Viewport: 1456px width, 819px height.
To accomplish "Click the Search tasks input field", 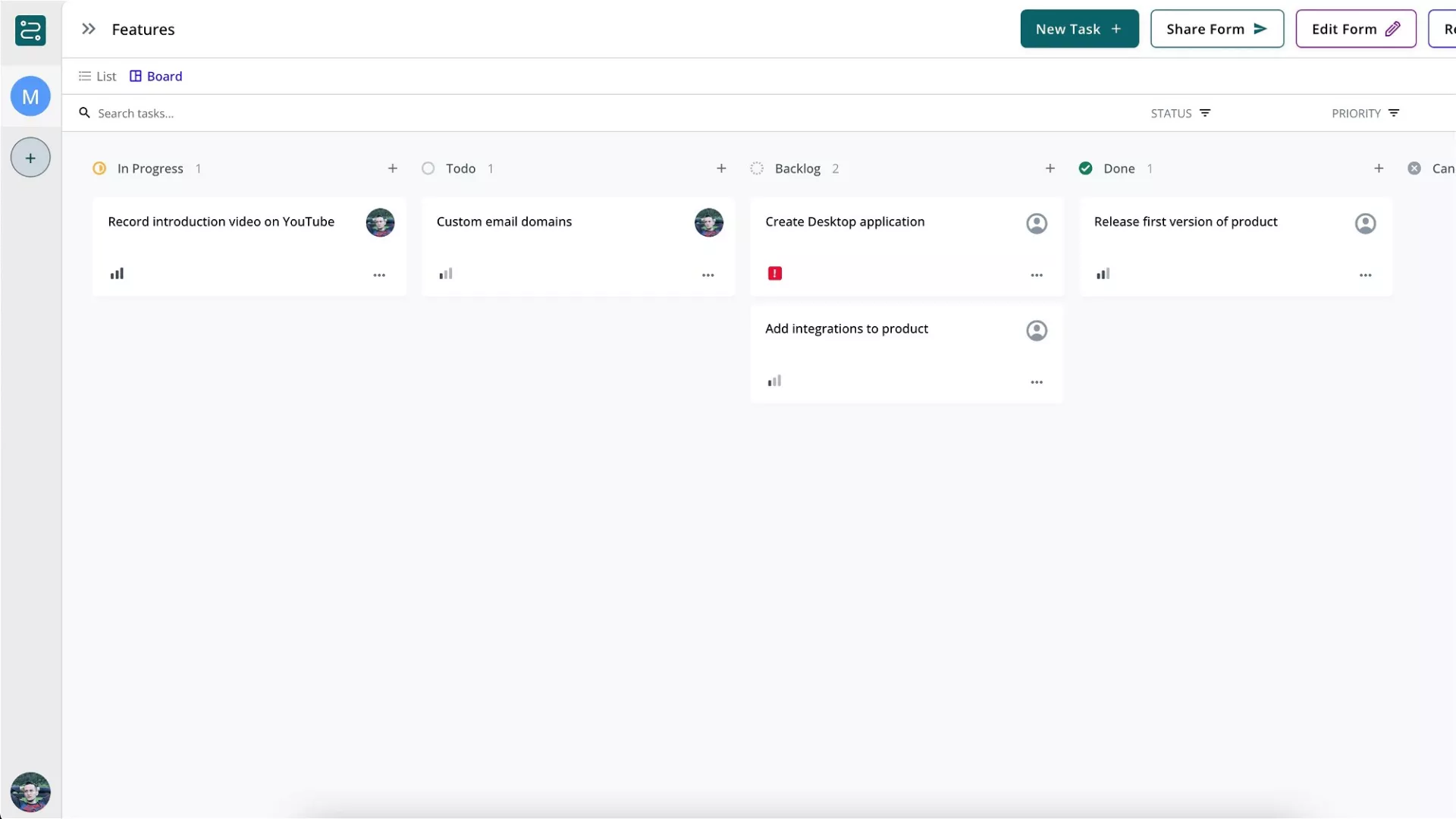I will click(x=303, y=113).
